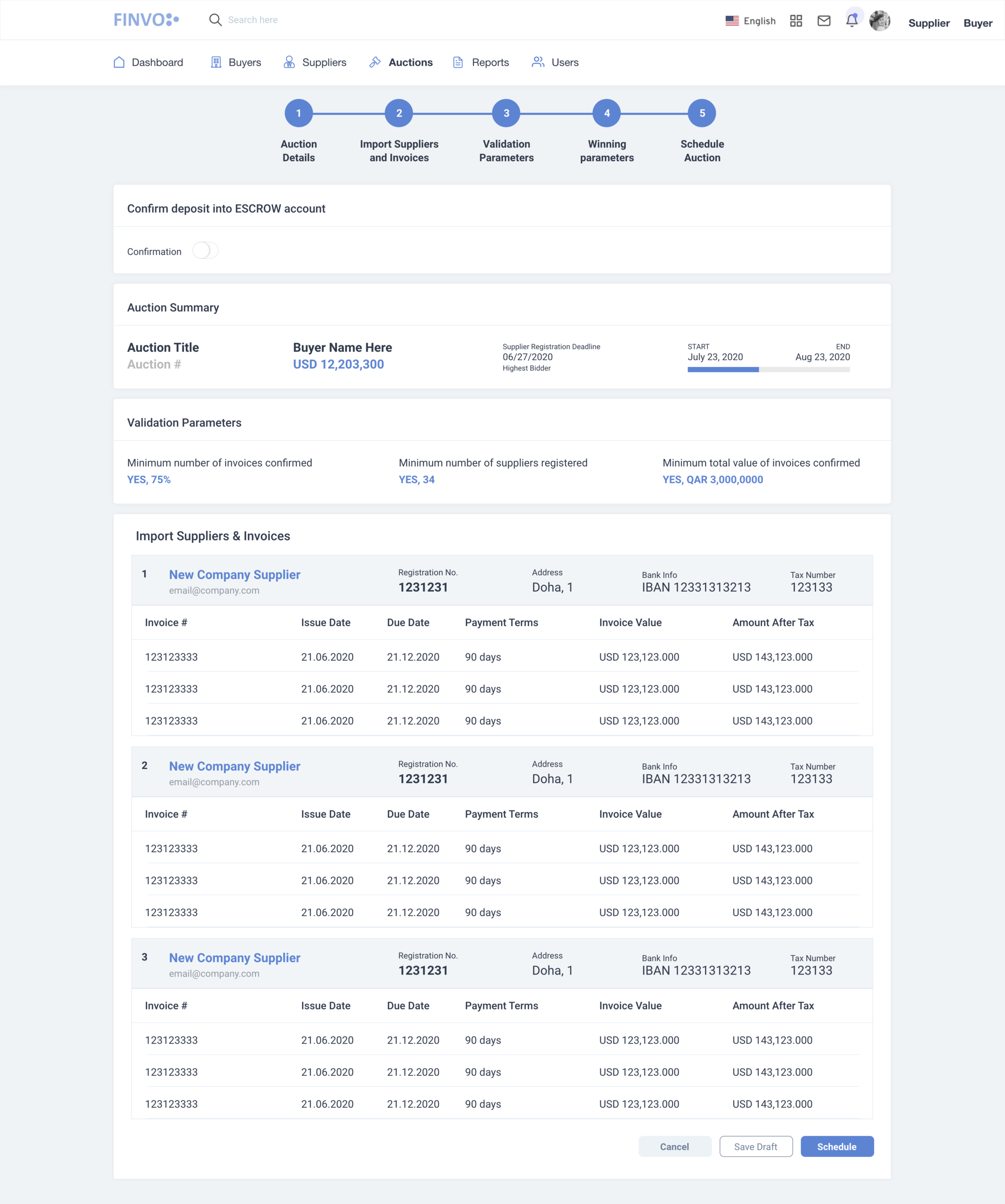Click the search magnifier icon
Image resolution: width=1005 pixels, height=1204 pixels.
(215, 20)
